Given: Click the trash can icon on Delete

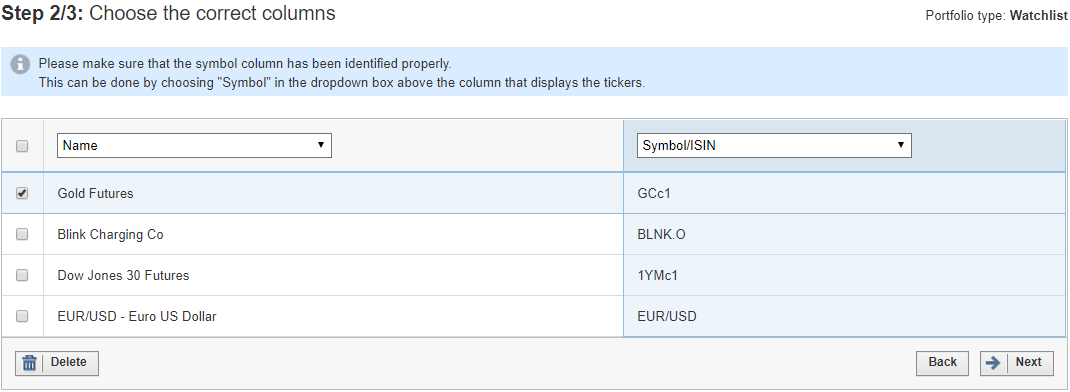Looking at the screenshot, I should [29, 363].
